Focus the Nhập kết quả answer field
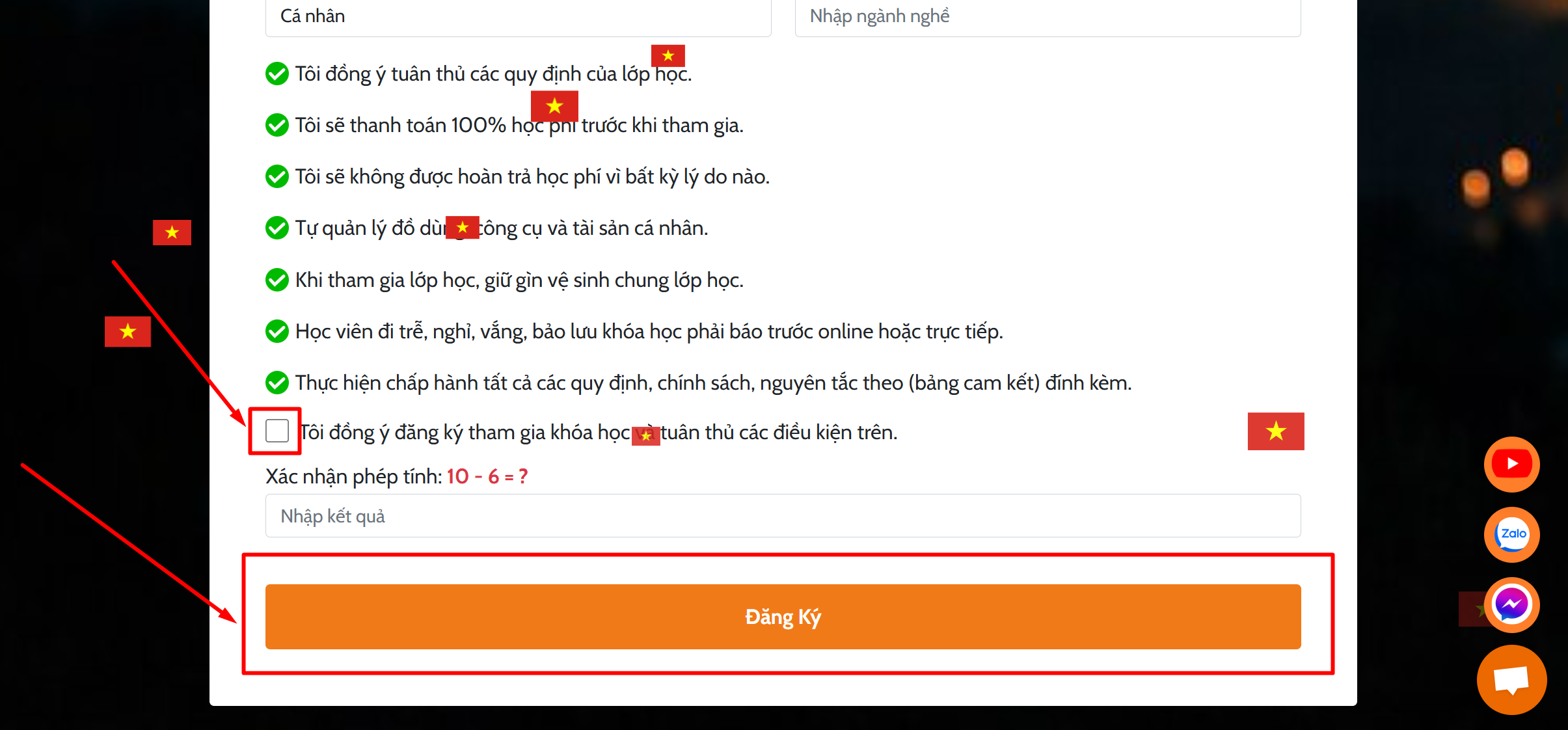This screenshot has width=1568, height=730. pyautogui.click(x=783, y=516)
